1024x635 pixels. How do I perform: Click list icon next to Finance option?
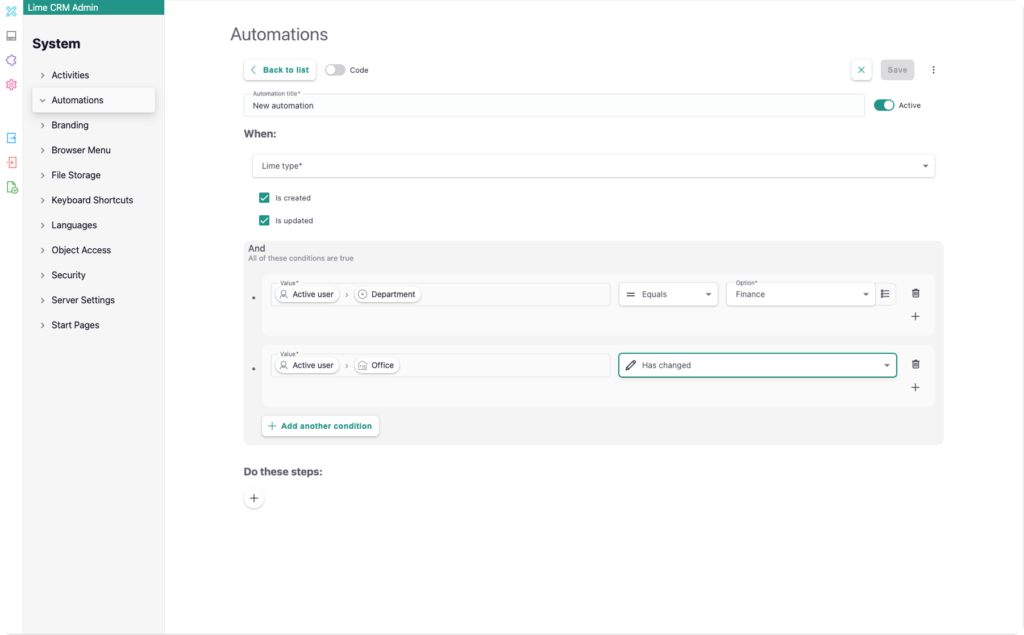886,294
